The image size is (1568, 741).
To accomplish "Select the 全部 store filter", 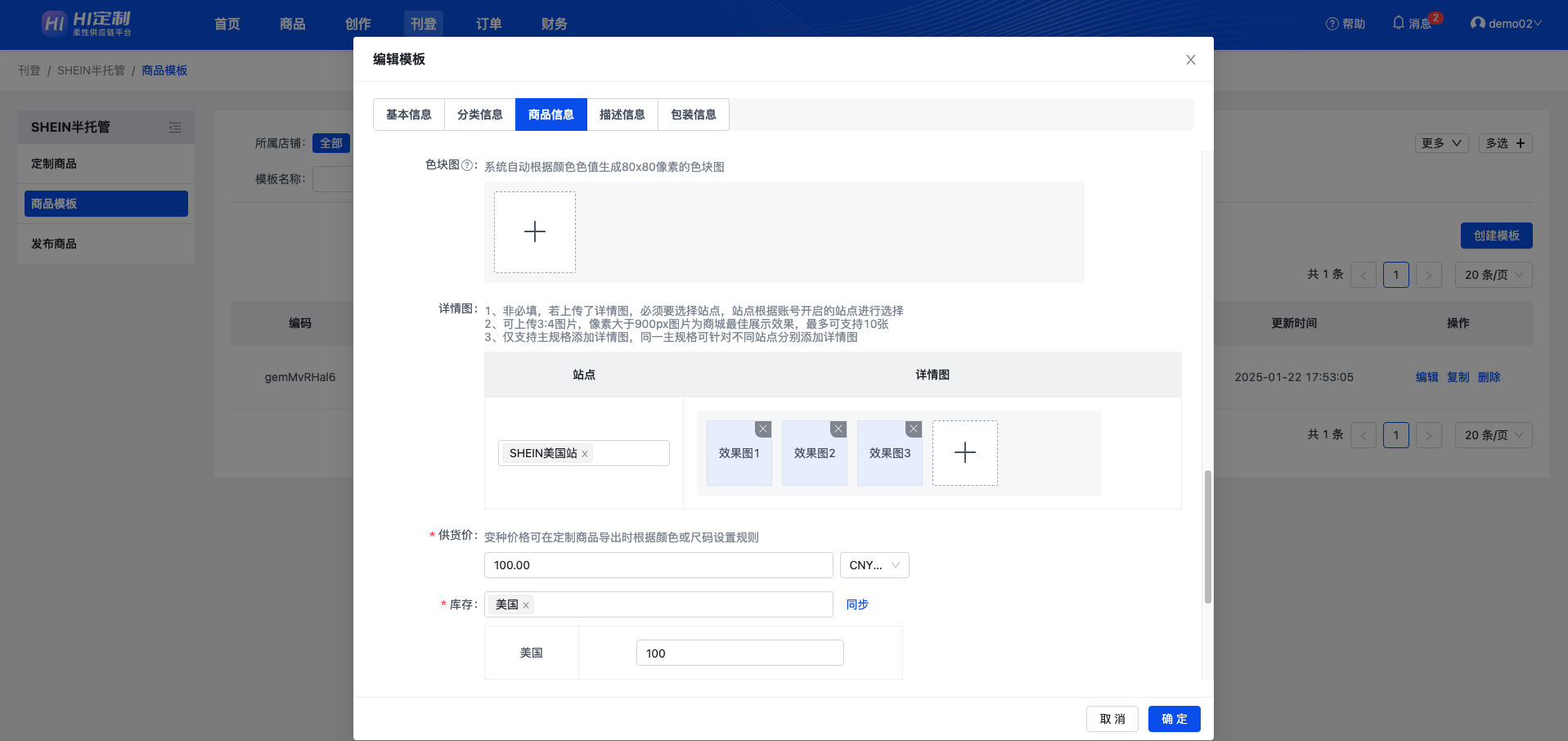I will point(331,143).
